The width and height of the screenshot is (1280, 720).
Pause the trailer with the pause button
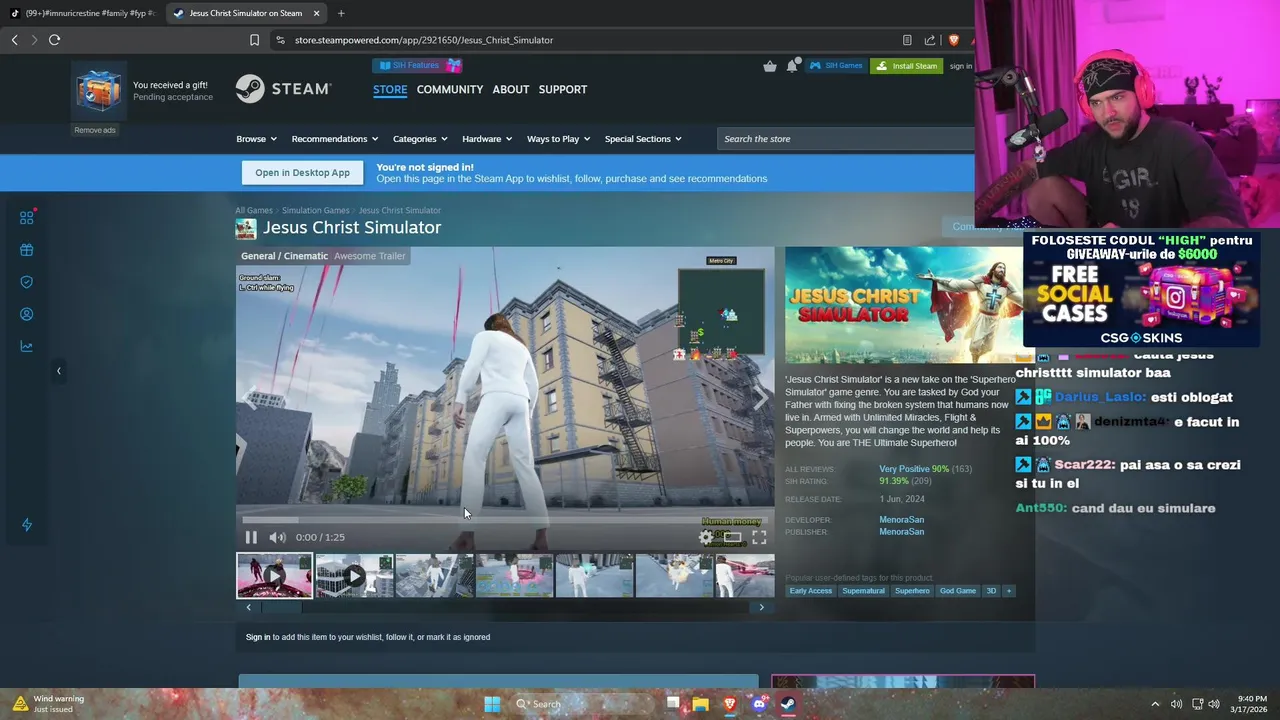(x=251, y=537)
